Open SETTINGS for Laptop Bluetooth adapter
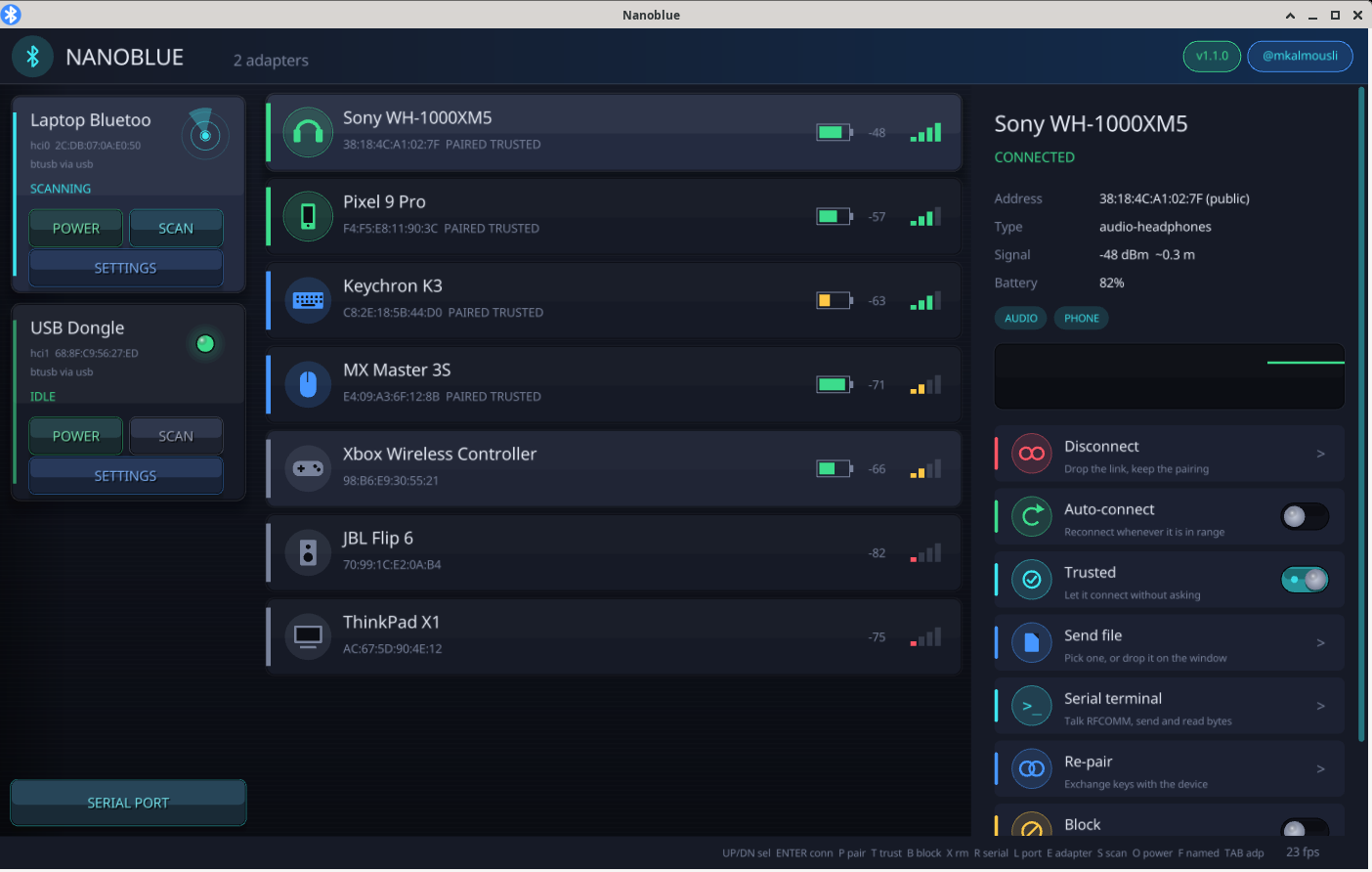The image size is (1372, 872). coord(126,268)
